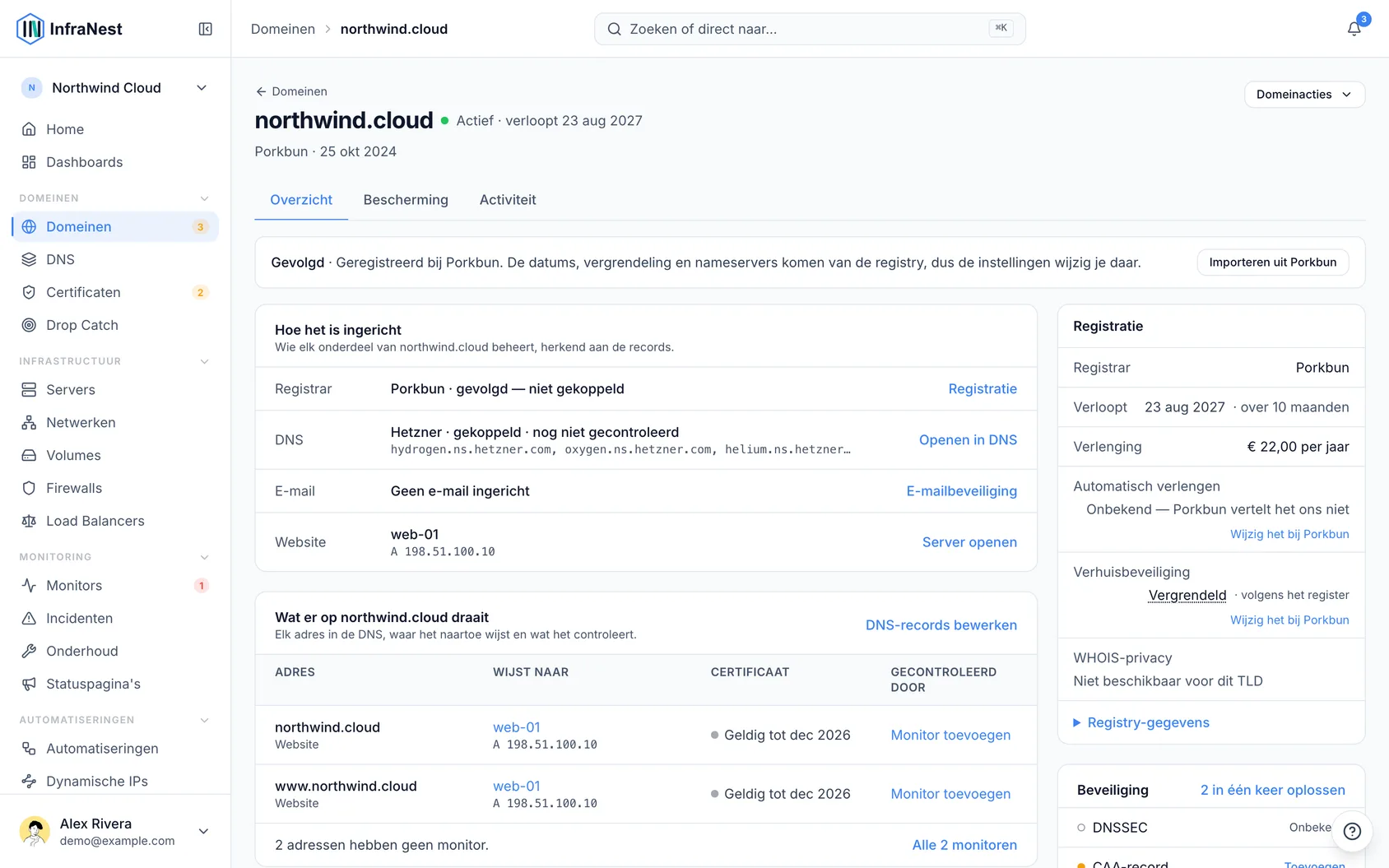1389x868 pixels.
Task: Focus the Zoeken of direct naar search field
Action: point(810,29)
